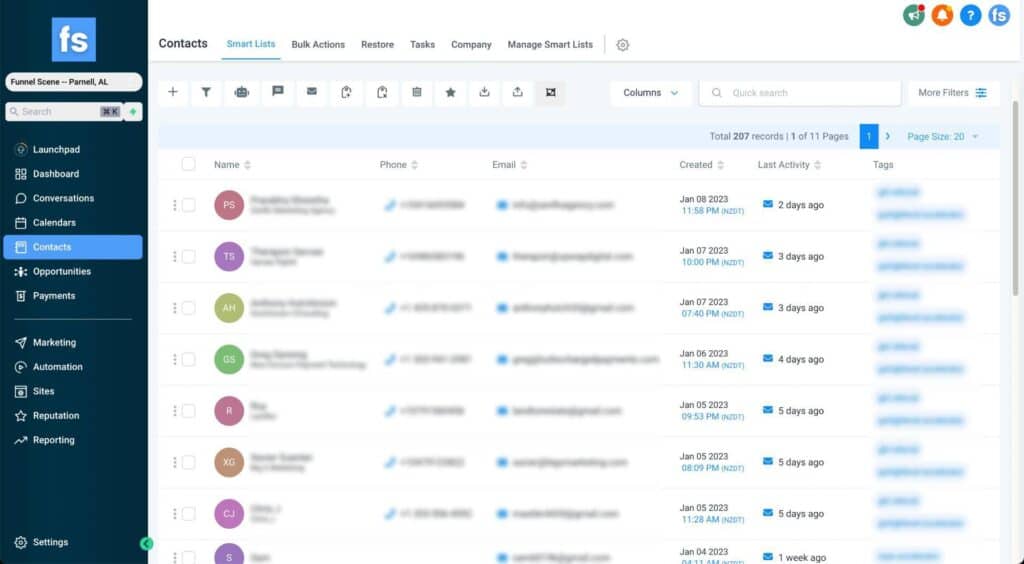The height and width of the screenshot is (564, 1024).
Task: Select checkbox for contact AH row
Action: (x=188, y=308)
